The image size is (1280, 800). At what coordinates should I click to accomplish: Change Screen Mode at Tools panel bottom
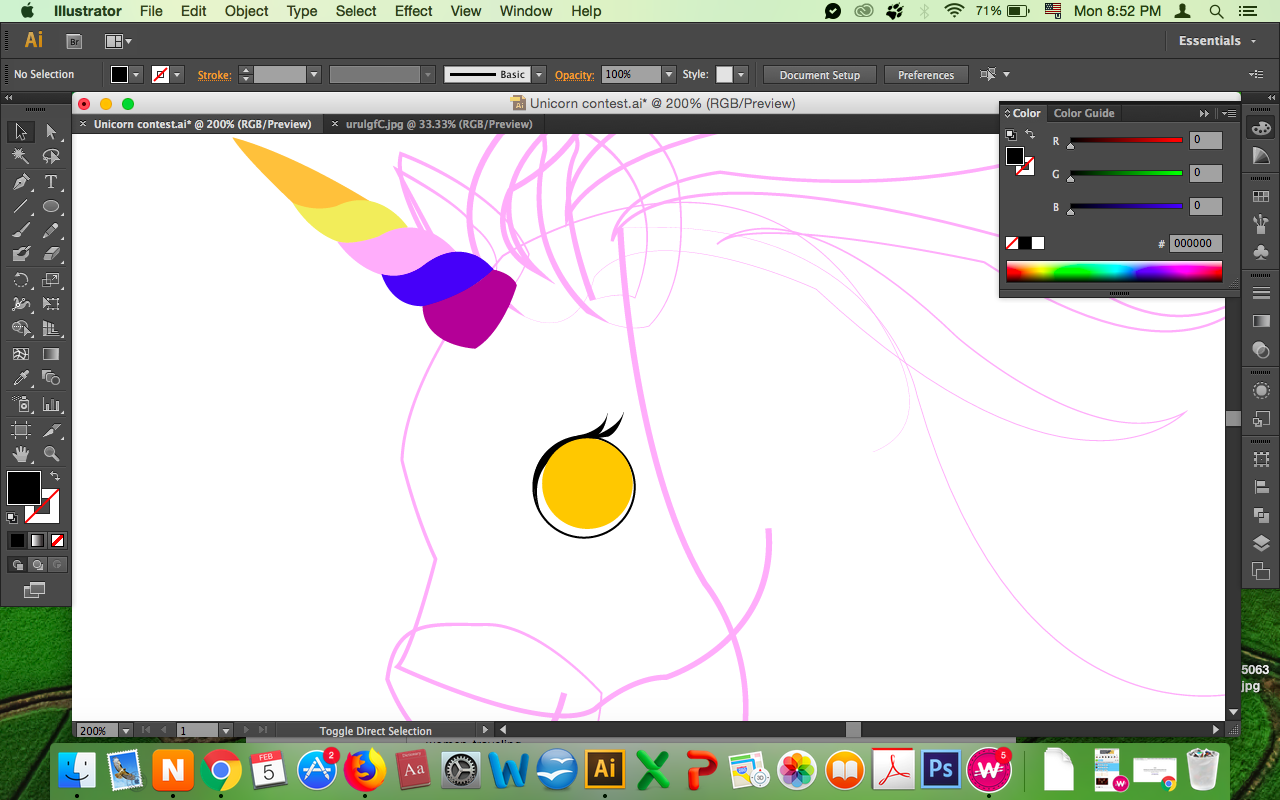point(35,590)
